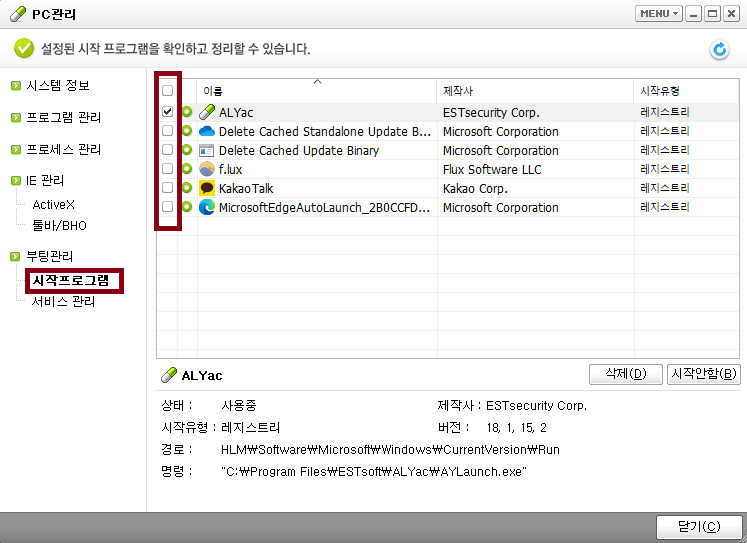Click green status dot of f.lux row

(187, 169)
